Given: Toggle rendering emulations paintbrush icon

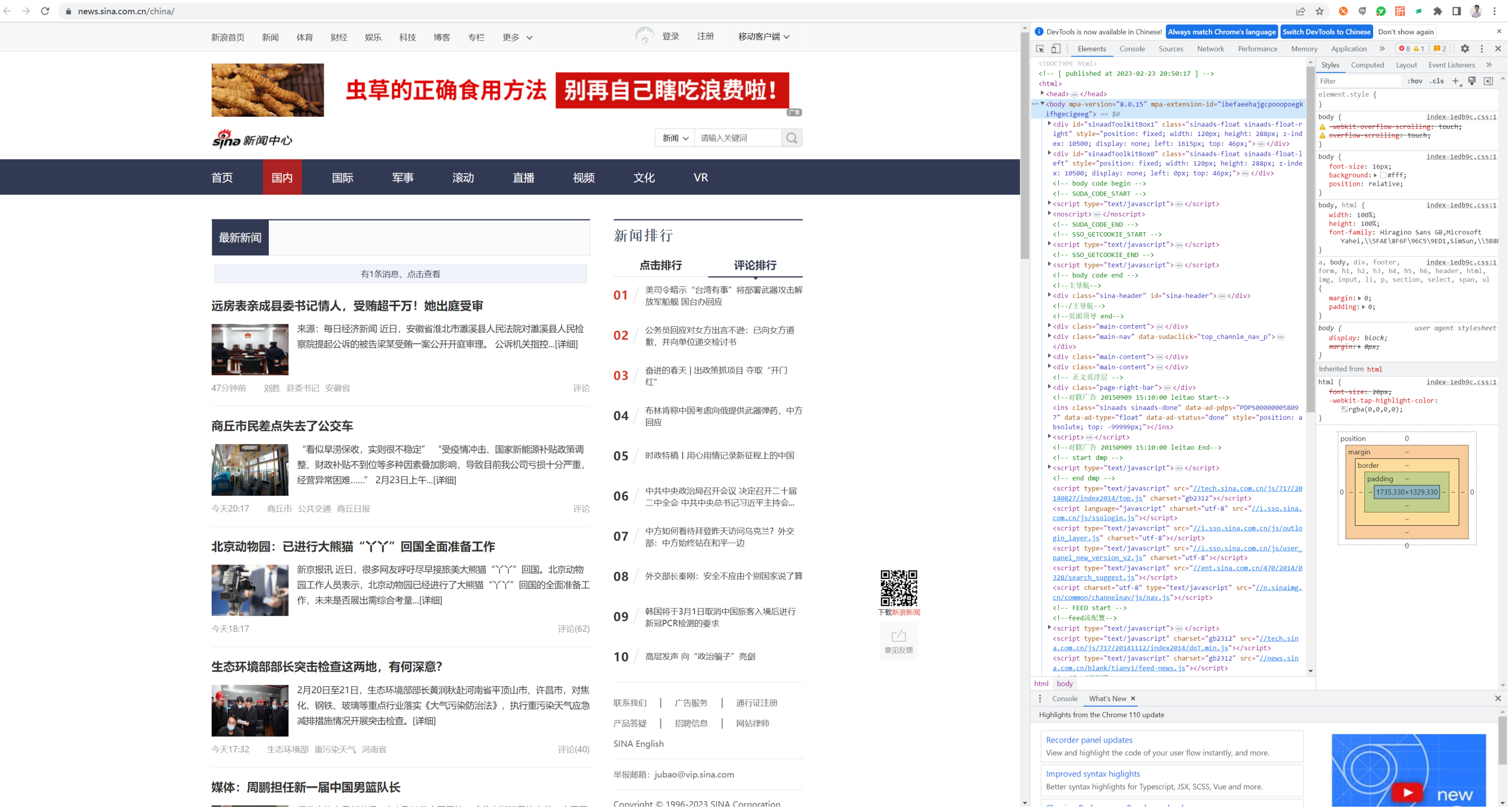Looking at the screenshot, I should tap(1472, 81).
